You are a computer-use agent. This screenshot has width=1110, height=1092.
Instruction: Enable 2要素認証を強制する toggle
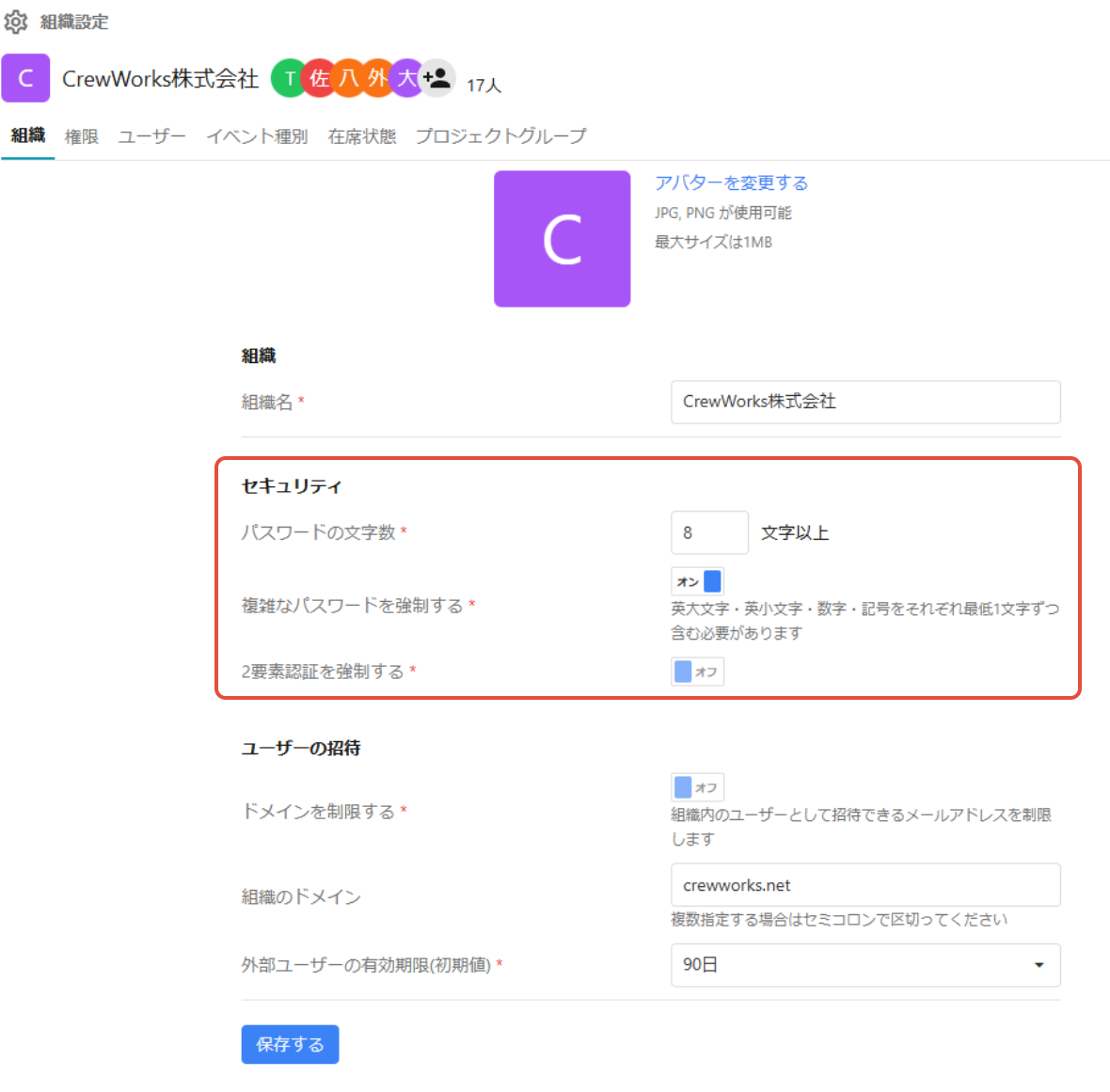click(x=697, y=671)
